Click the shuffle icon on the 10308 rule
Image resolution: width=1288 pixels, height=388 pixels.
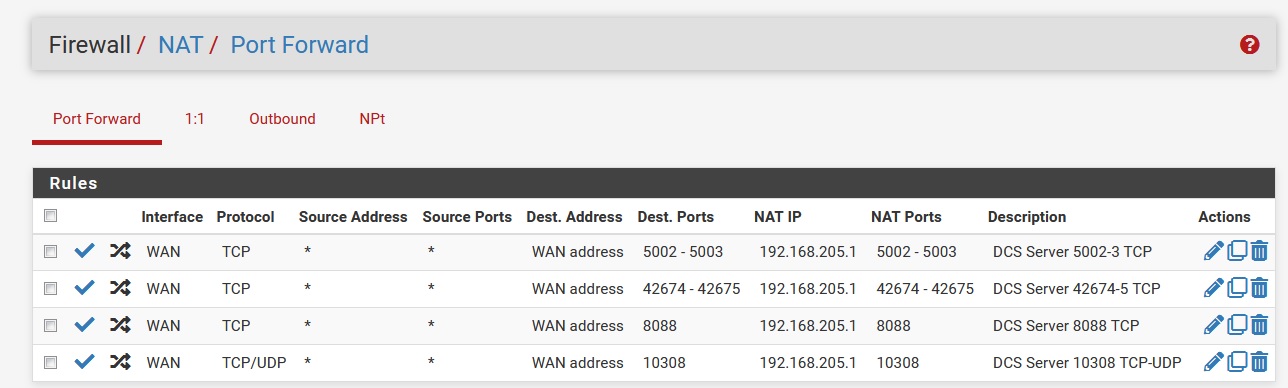(120, 363)
